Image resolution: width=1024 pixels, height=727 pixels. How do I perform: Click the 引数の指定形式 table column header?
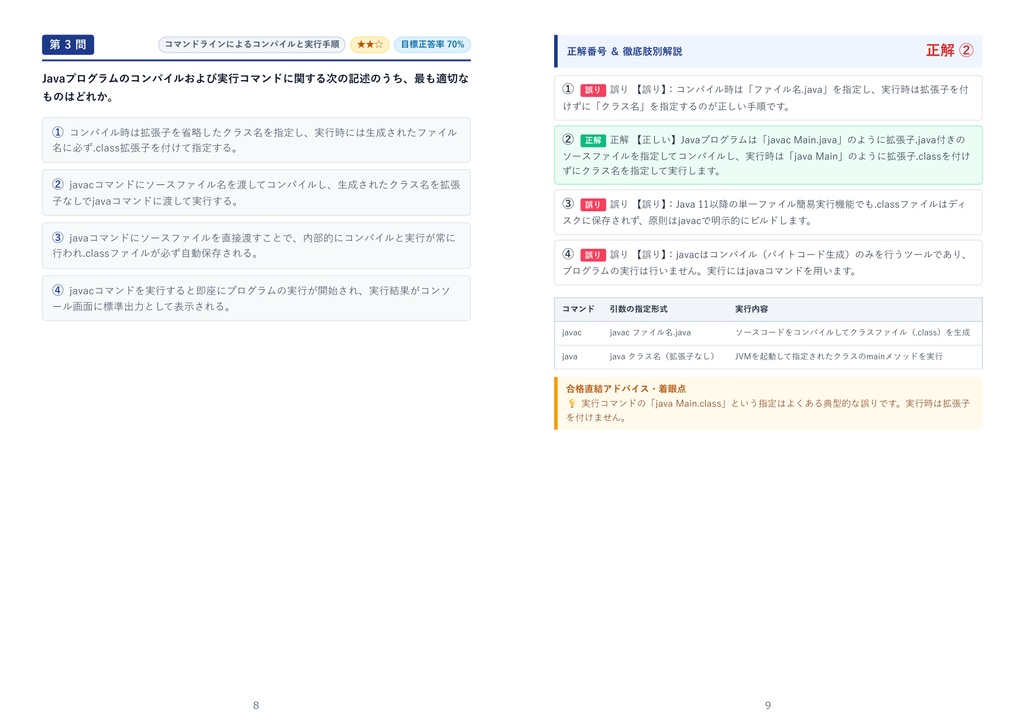tap(639, 309)
